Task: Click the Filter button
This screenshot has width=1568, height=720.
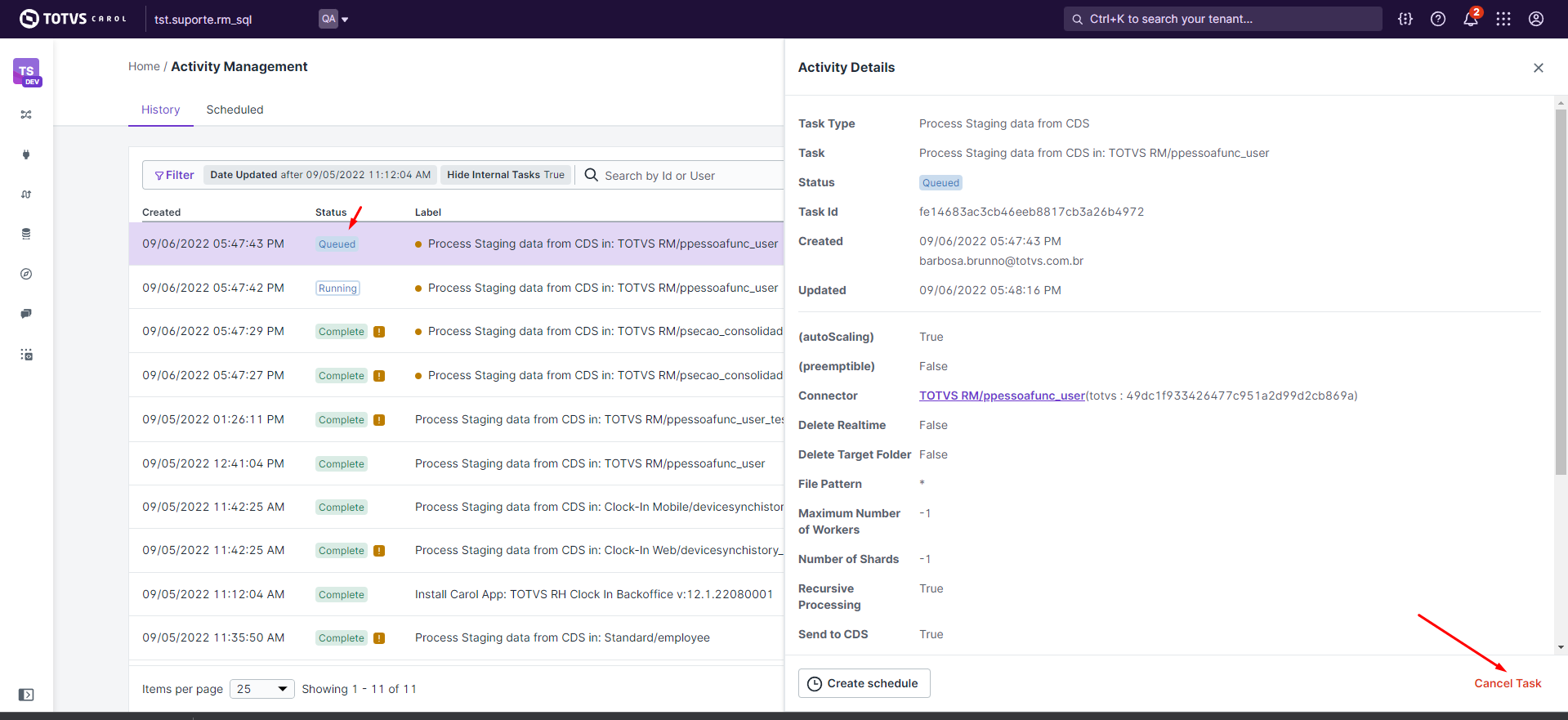Action: pos(174,175)
